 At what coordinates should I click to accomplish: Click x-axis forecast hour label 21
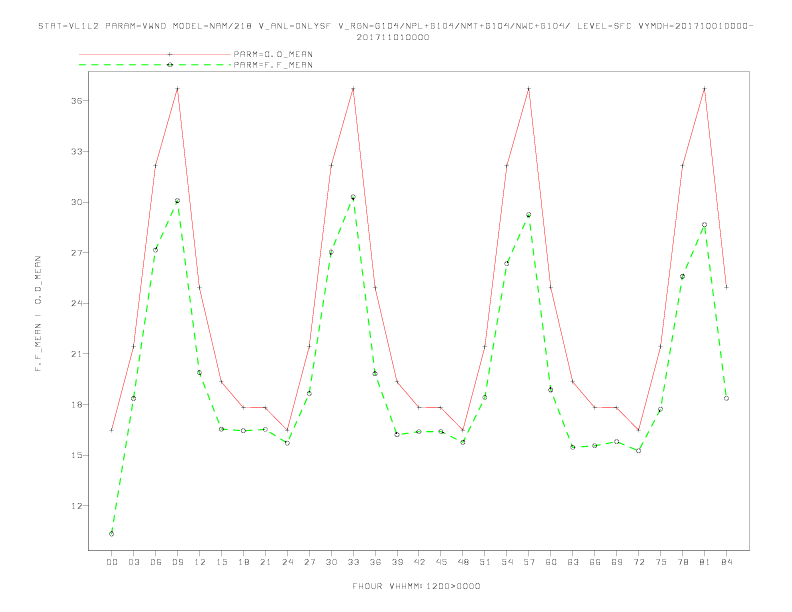click(x=265, y=562)
